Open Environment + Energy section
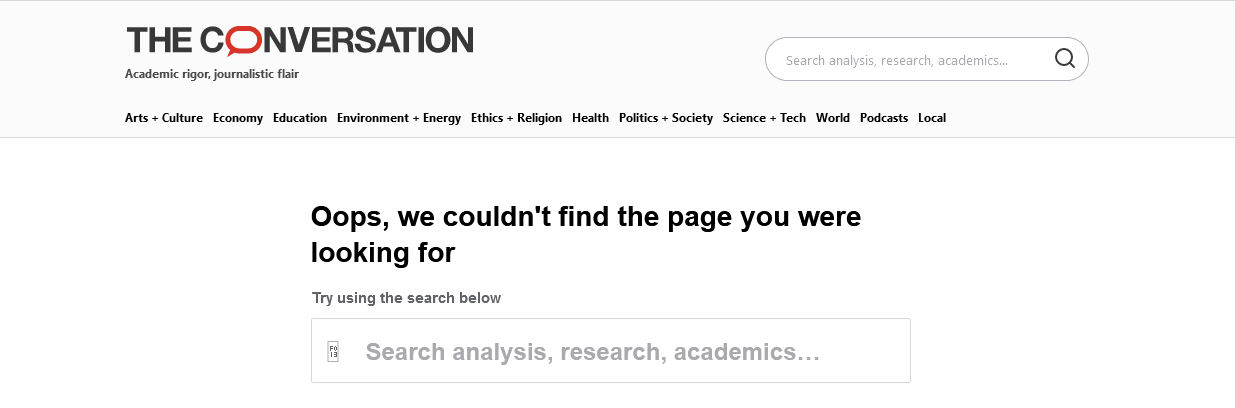The height and width of the screenshot is (408, 1235). click(x=399, y=118)
